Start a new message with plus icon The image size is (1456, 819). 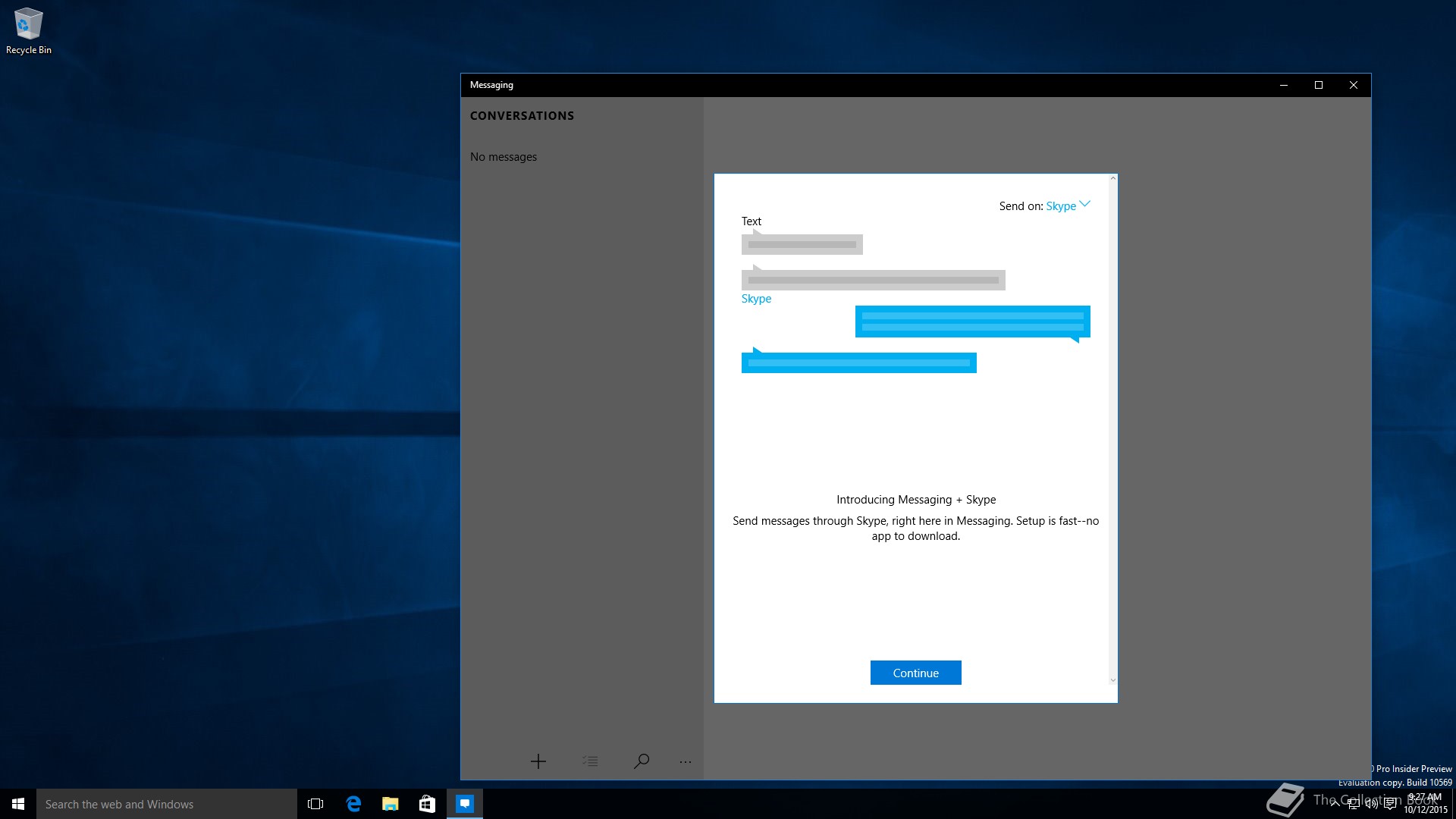[x=538, y=761]
